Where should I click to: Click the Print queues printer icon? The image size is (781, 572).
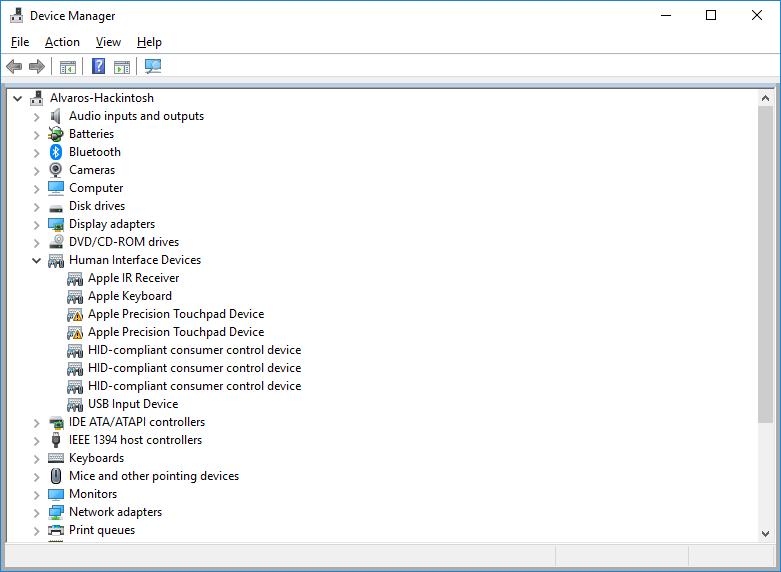click(56, 530)
